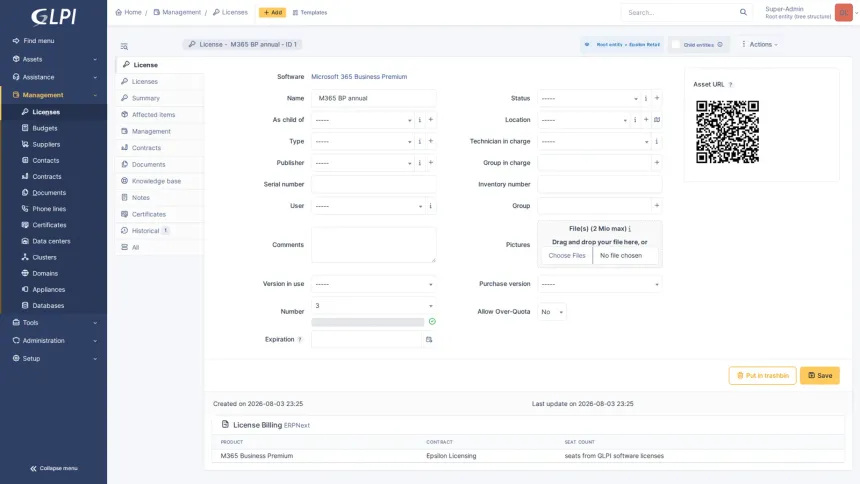Add a Group with plus icon
Viewport: 860px width, 484px height.
click(657, 206)
